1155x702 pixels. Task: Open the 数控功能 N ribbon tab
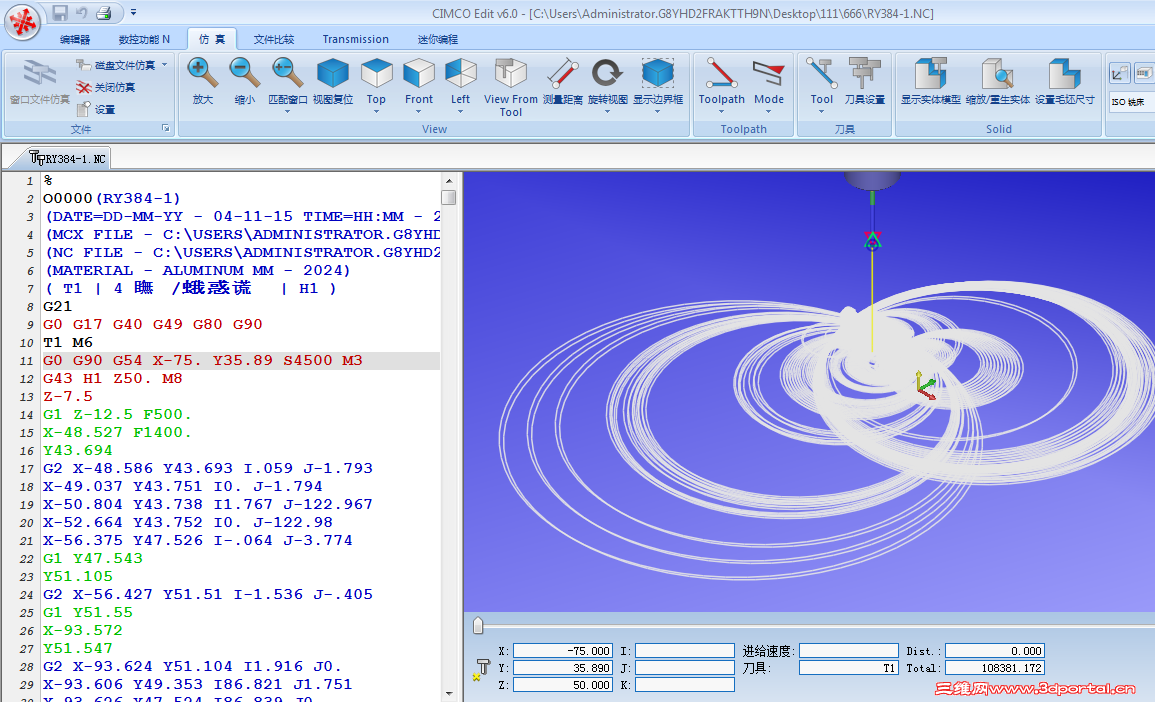(144, 39)
